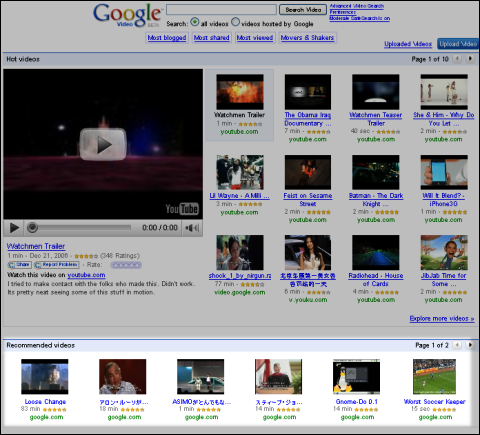
Task: Open the v.youku.com video thumbnail
Action: coord(308,252)
